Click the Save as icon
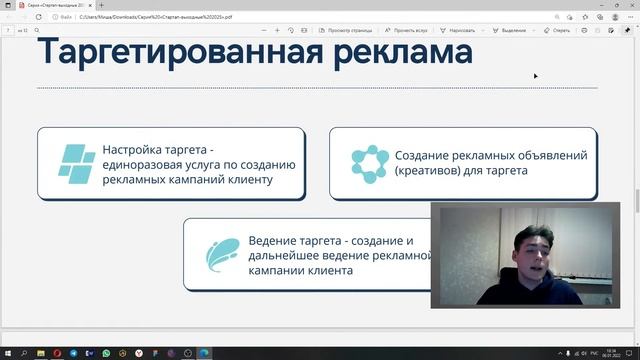The height and width of the screenshot is (360, 640). [x=611, y=31]
